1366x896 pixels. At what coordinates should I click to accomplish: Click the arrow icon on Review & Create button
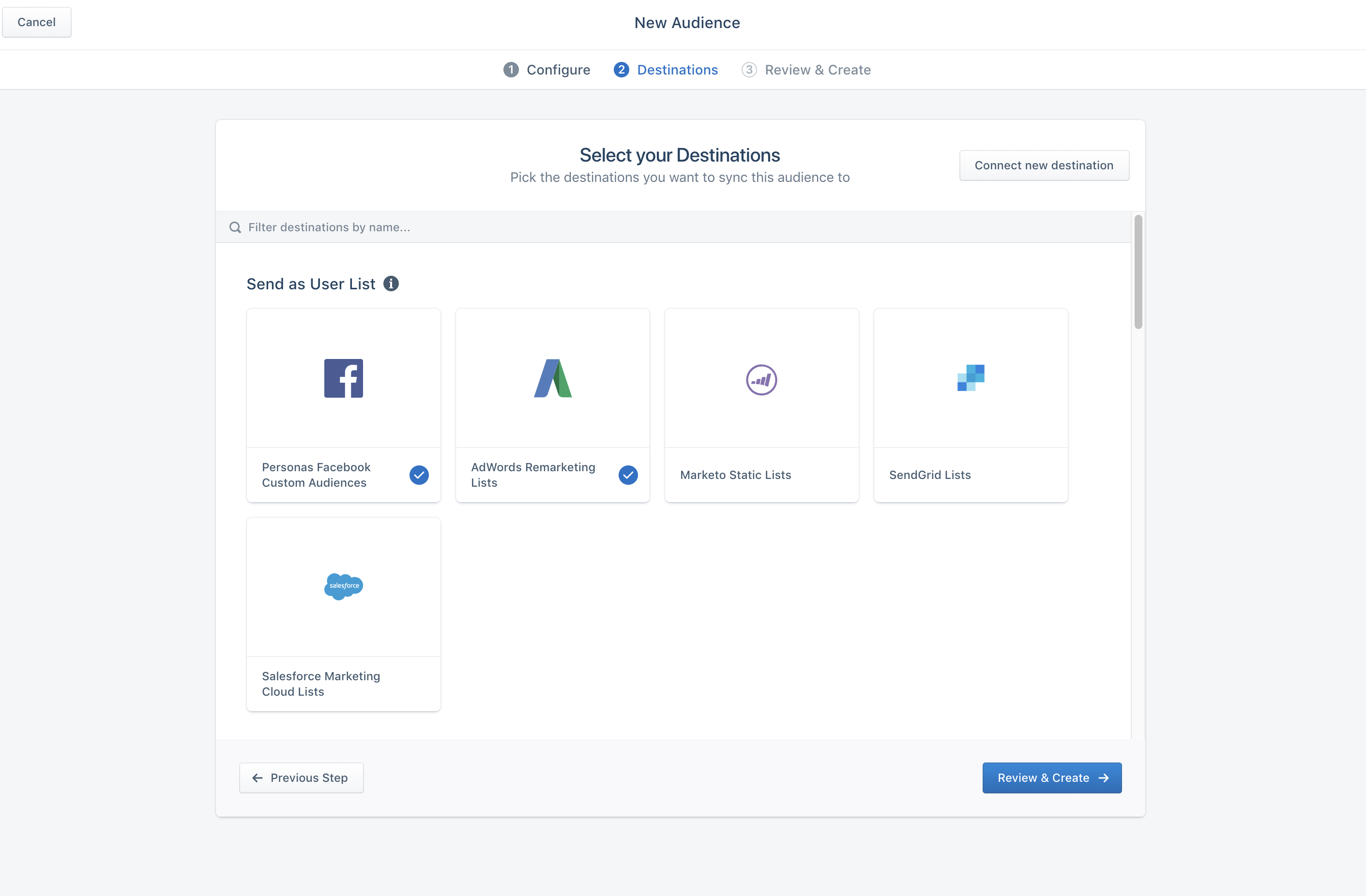pyautogui.click(x=1103, y=778)
